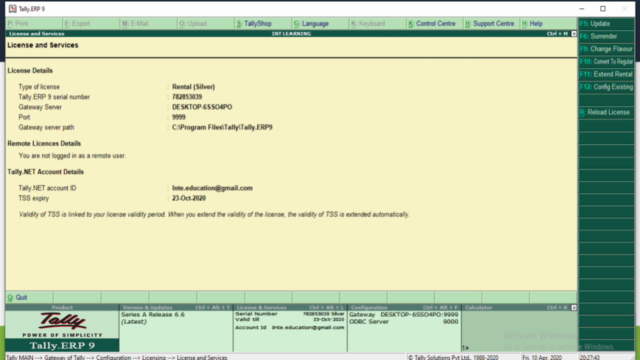This screenshot has width=640, height=360.
Task: Click the clock time in status bar
Action: pyautogui.click(x=590, y=357)
